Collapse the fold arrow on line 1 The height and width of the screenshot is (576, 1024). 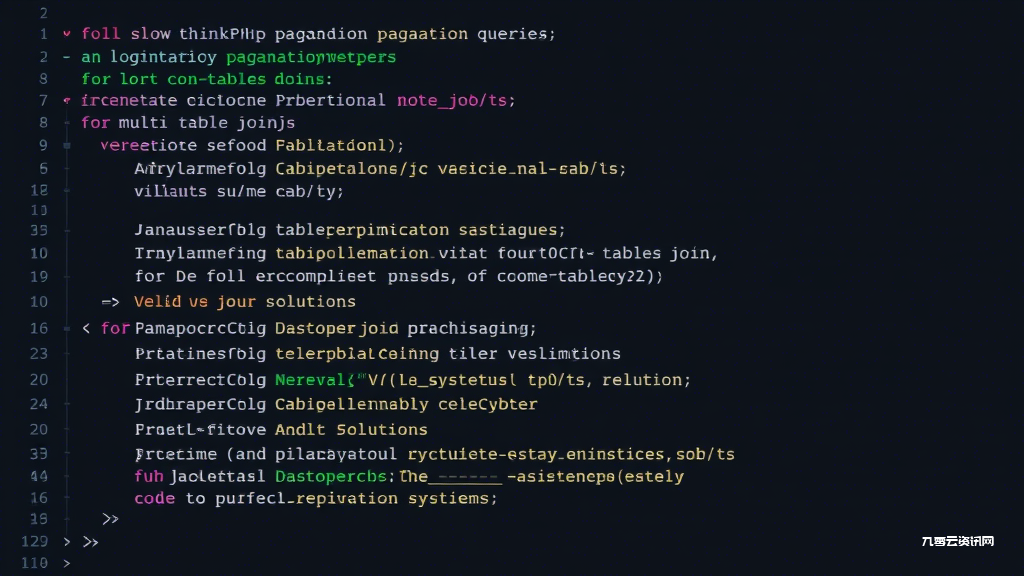[67, 34]
